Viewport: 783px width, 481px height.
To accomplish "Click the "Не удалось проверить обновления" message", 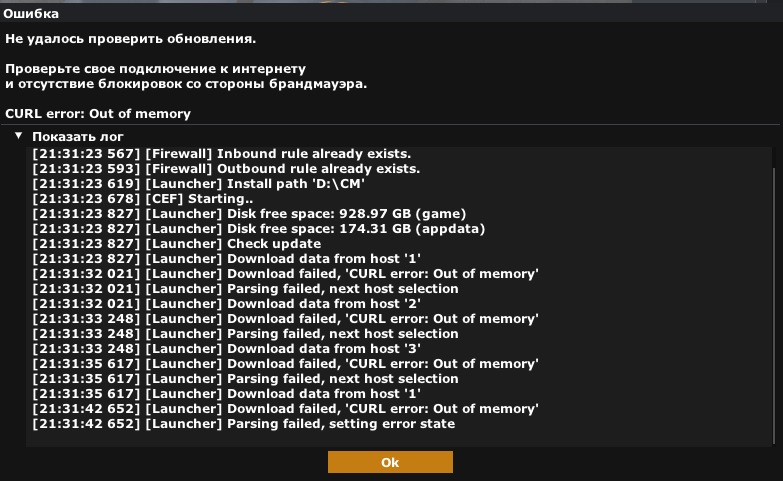I will pos(130,39).
